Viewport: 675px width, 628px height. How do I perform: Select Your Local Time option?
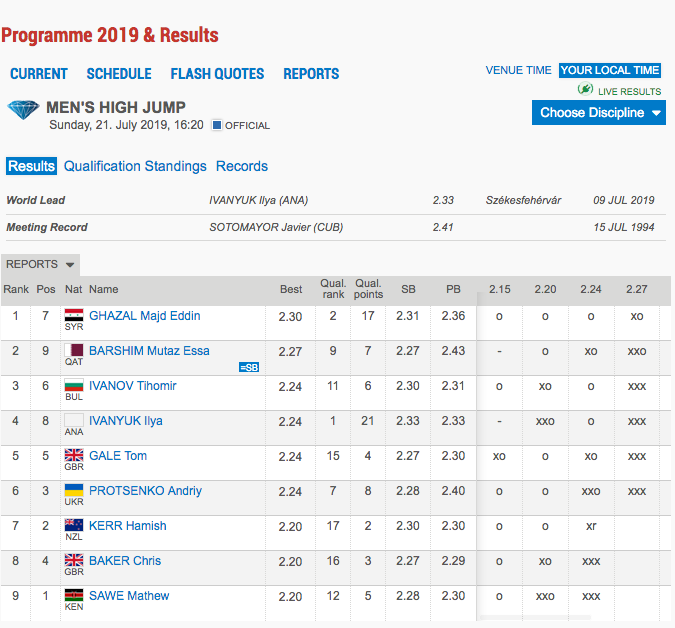[x=609, y=70]
